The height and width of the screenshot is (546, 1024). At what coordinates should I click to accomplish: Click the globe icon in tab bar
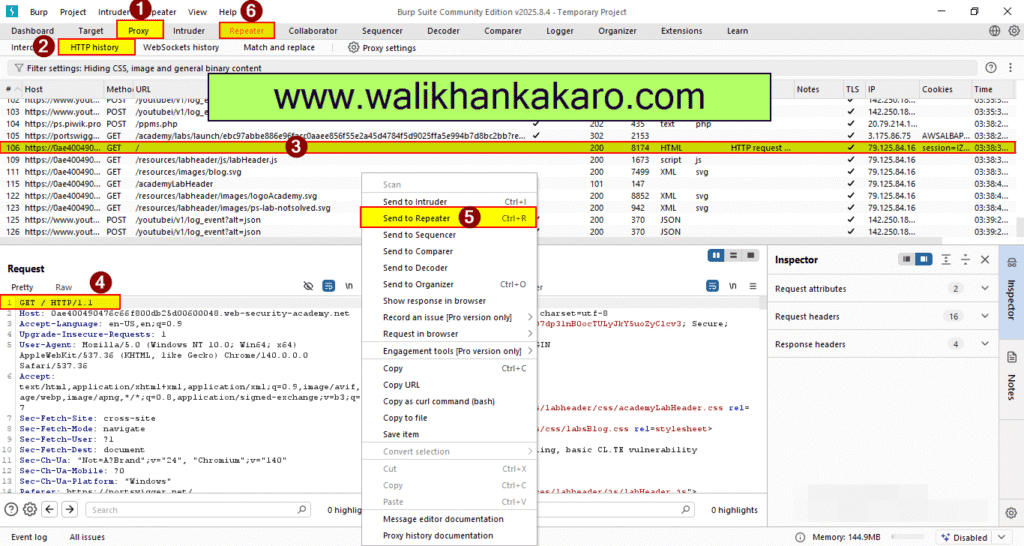click(x=994, y=31)
